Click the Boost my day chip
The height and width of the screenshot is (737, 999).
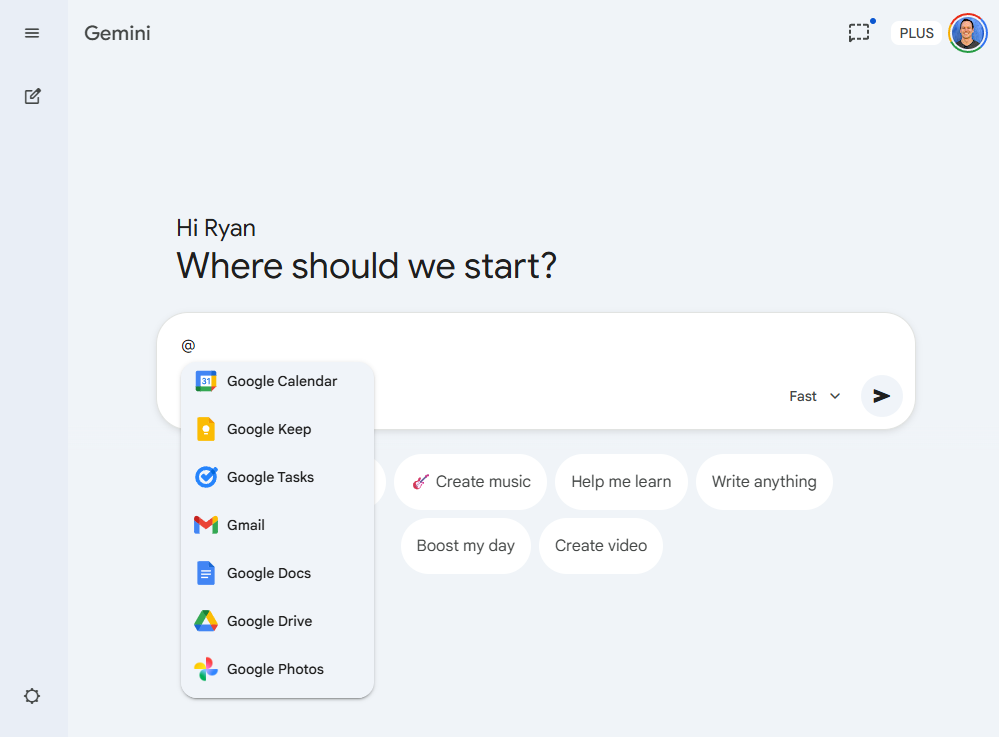[465, 546]
